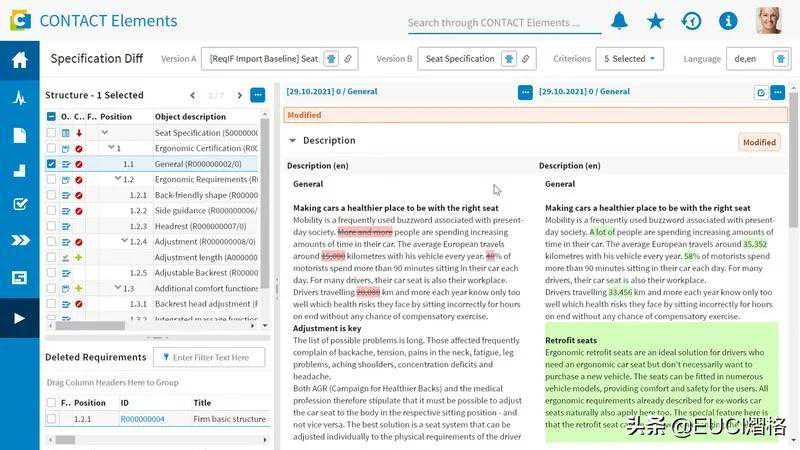Open the history clock icon
This screenshot has height=450, width=800.
691,21
